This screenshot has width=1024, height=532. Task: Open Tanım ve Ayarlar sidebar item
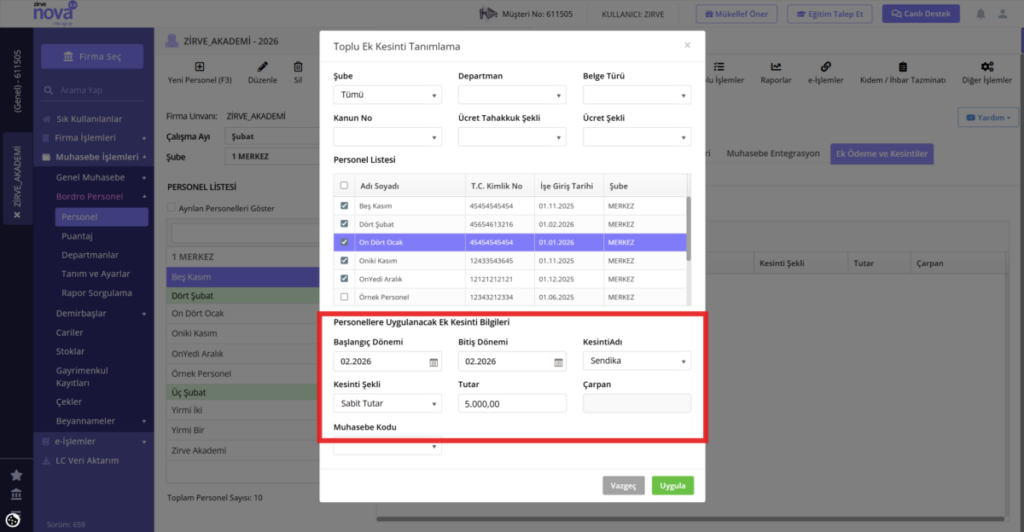point(95,274)
